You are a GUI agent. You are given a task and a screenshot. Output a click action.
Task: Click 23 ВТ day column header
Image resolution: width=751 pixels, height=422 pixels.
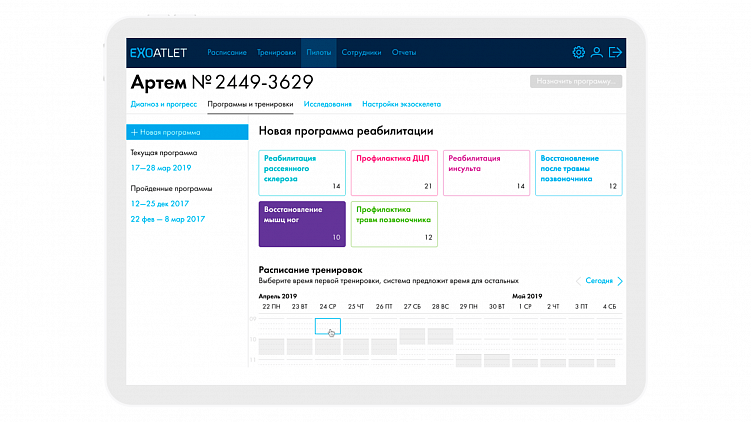click(x=299, y=307)
